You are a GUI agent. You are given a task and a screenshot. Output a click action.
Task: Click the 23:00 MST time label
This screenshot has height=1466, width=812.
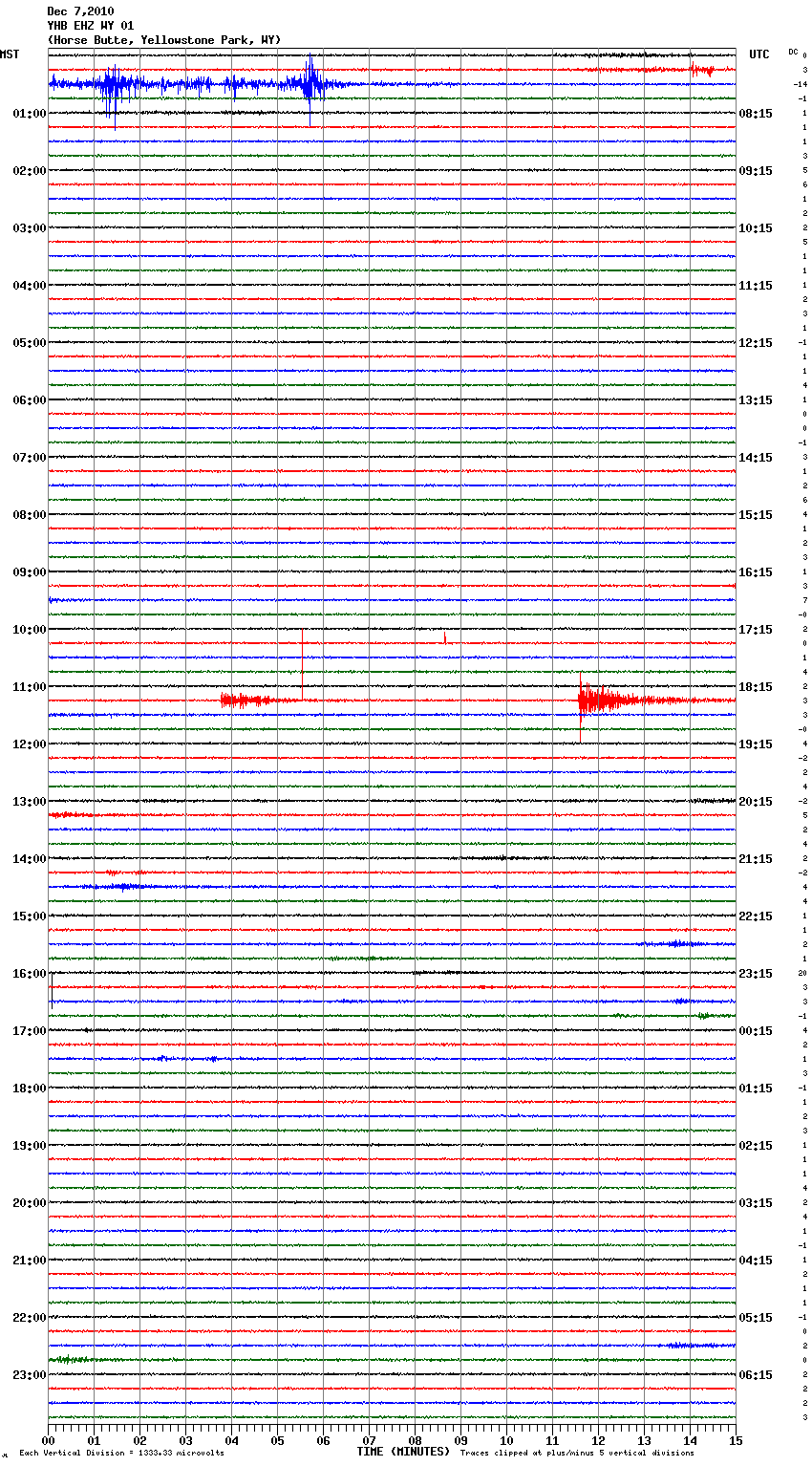[30, 1375]
